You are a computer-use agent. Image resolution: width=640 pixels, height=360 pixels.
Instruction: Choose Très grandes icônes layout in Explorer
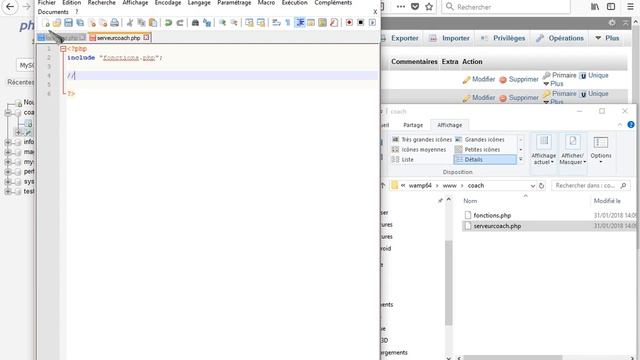coord(422,140)
